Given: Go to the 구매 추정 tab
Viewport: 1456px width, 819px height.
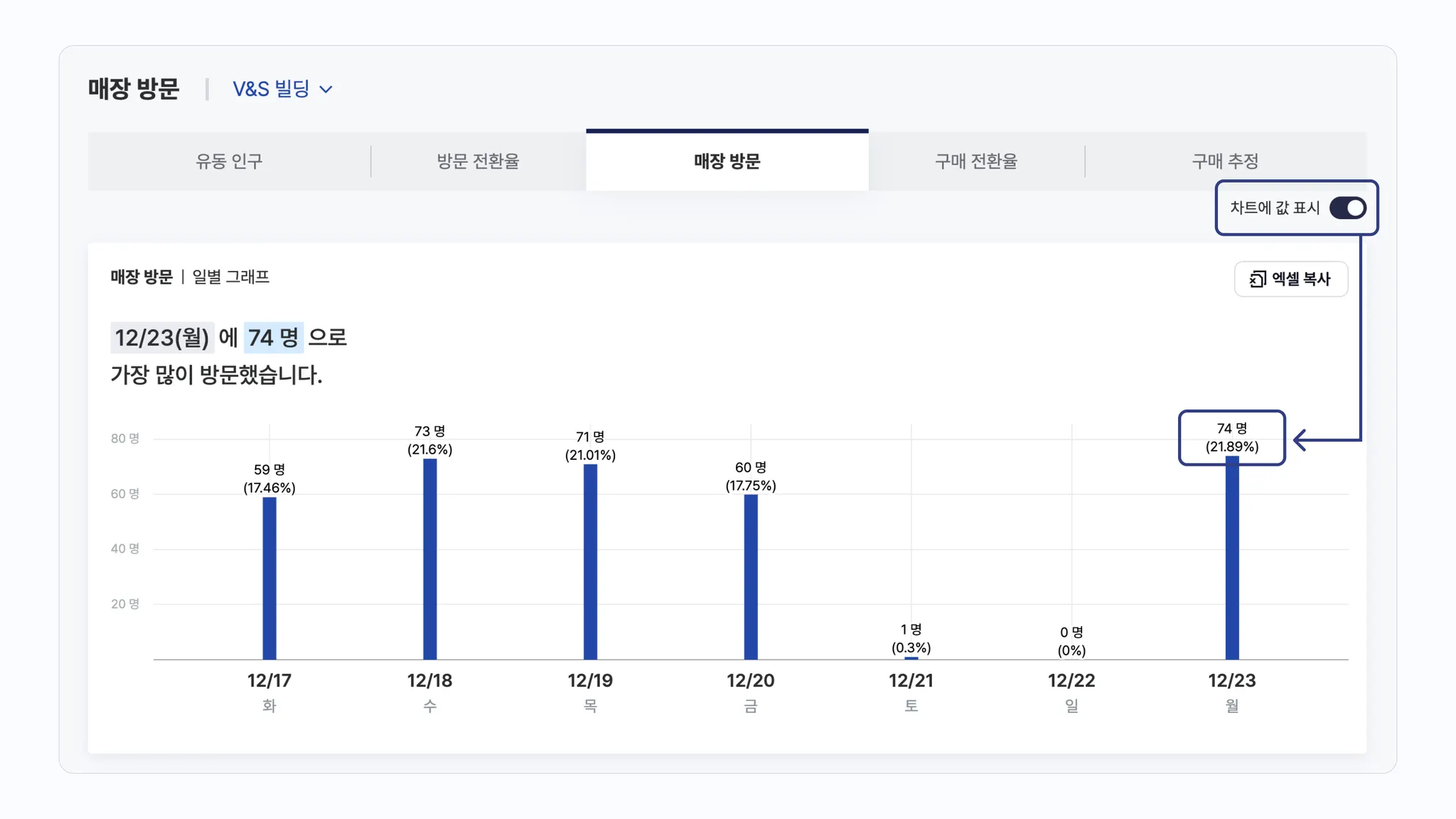Looking at the screenshot, I should click(1224, 161).
